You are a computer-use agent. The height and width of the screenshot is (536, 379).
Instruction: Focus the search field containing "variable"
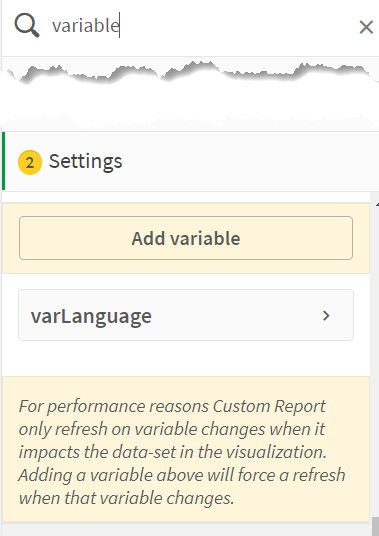click(202, 26)
